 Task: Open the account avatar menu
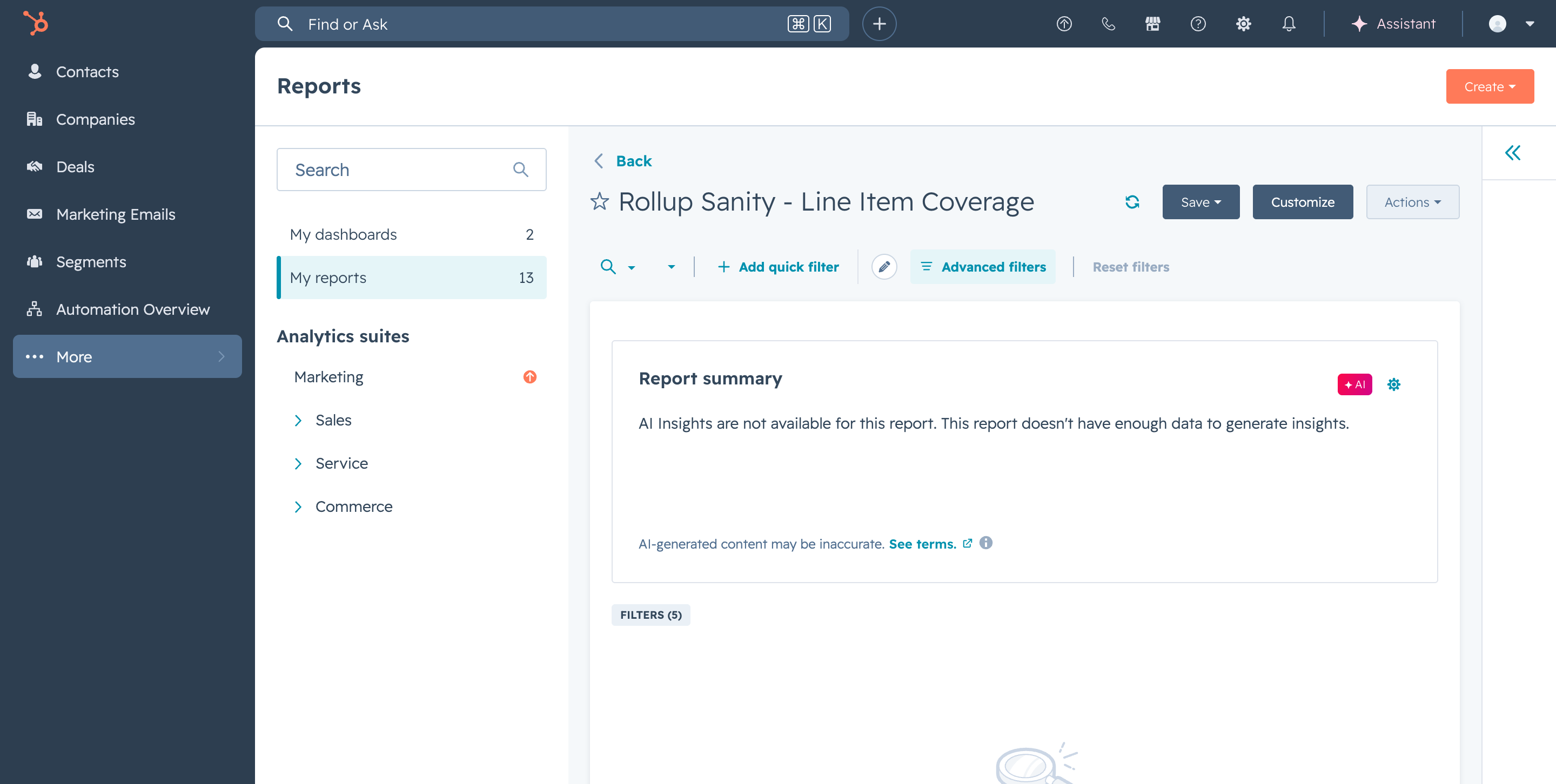pyautogui.click(x=1511, y=24)
